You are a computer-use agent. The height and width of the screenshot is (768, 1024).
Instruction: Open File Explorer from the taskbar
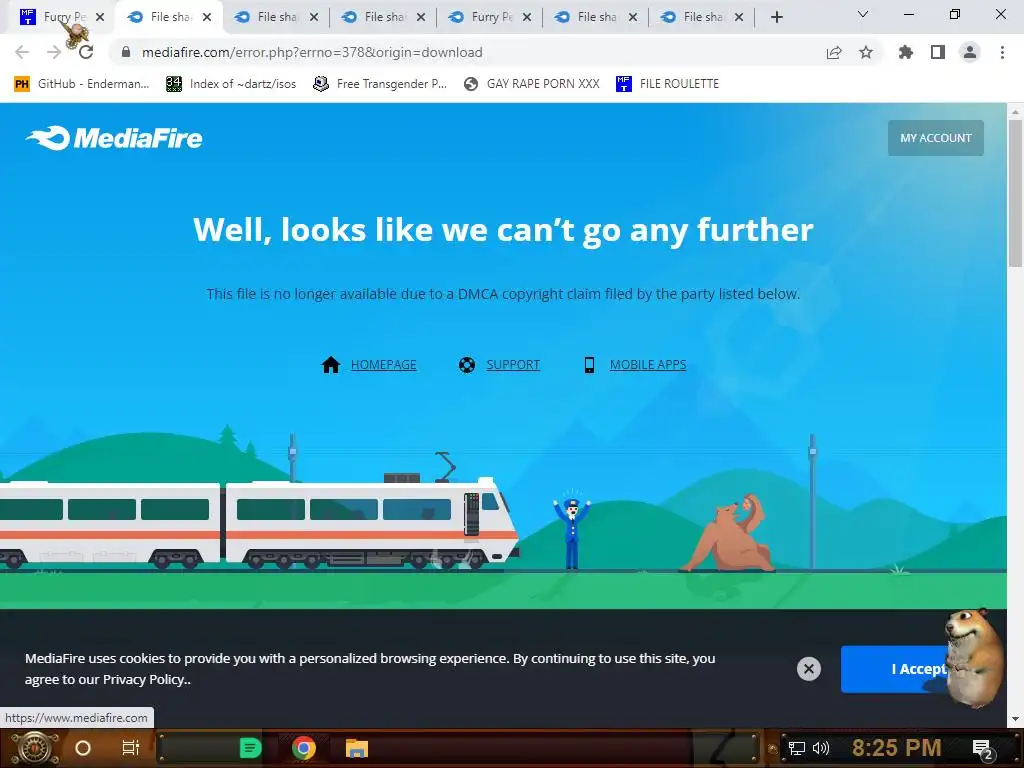coord(357,748)
